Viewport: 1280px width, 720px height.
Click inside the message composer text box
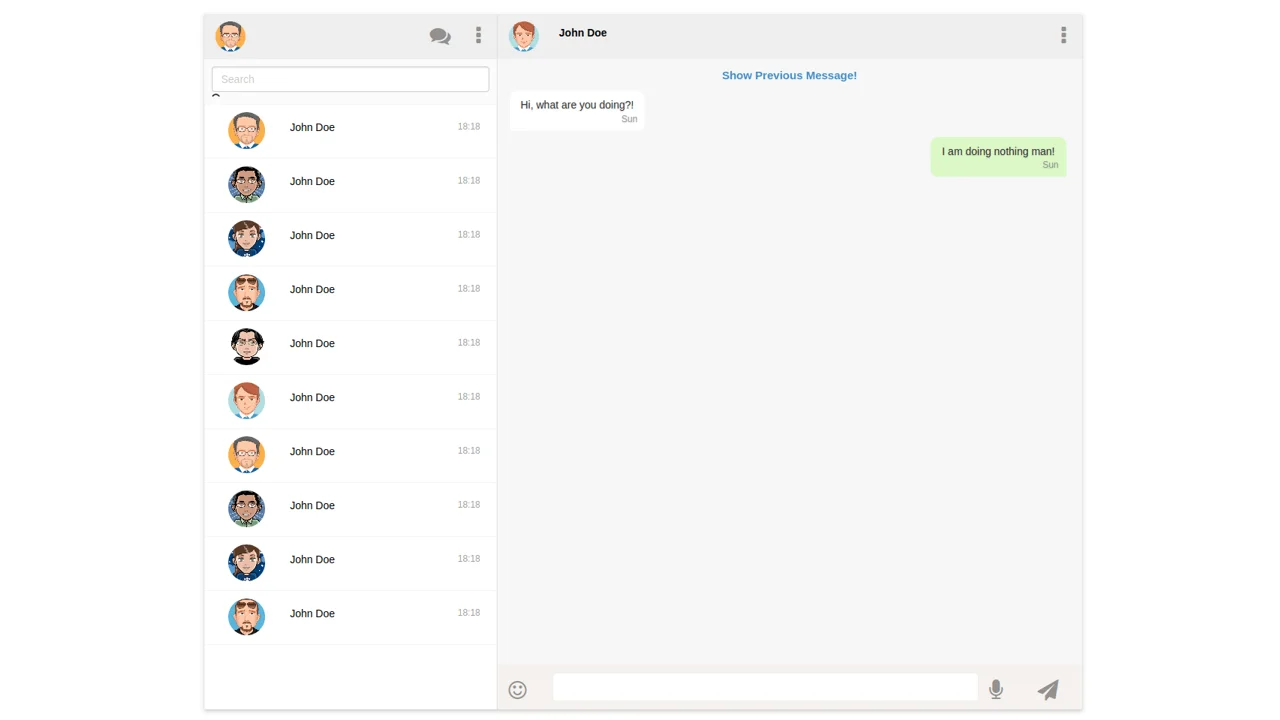pyautogui.click(x=765, y=688)
